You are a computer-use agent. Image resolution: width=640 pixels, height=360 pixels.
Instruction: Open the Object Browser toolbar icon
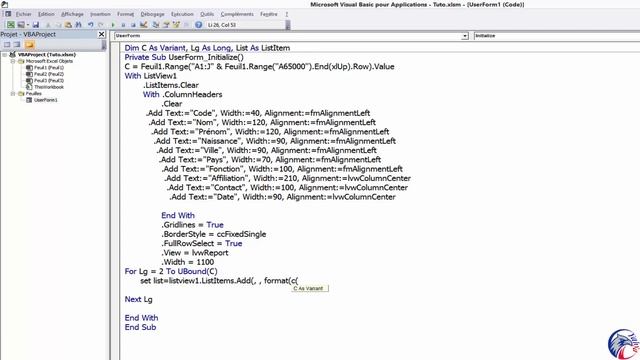click(176, 25)
